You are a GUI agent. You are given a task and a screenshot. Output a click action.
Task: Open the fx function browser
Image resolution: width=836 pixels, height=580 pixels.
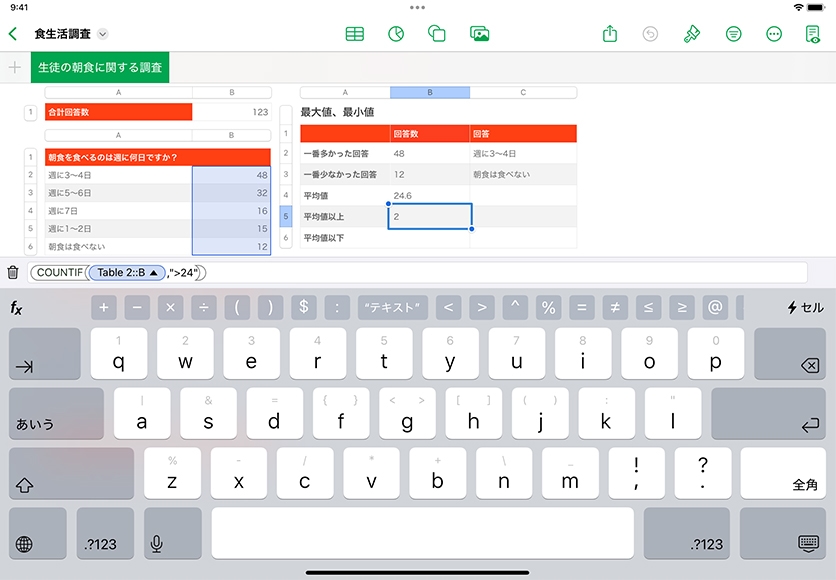17,308
